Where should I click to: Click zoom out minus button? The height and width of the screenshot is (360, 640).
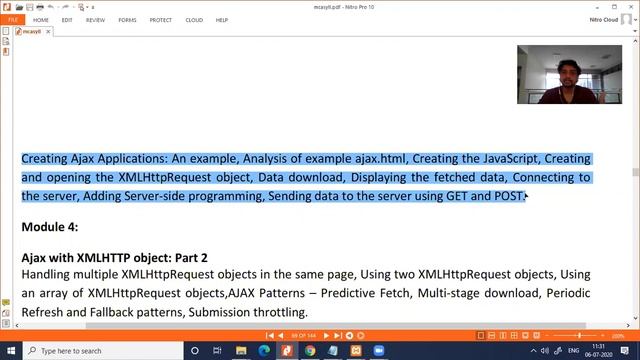[x=547, y=336]
